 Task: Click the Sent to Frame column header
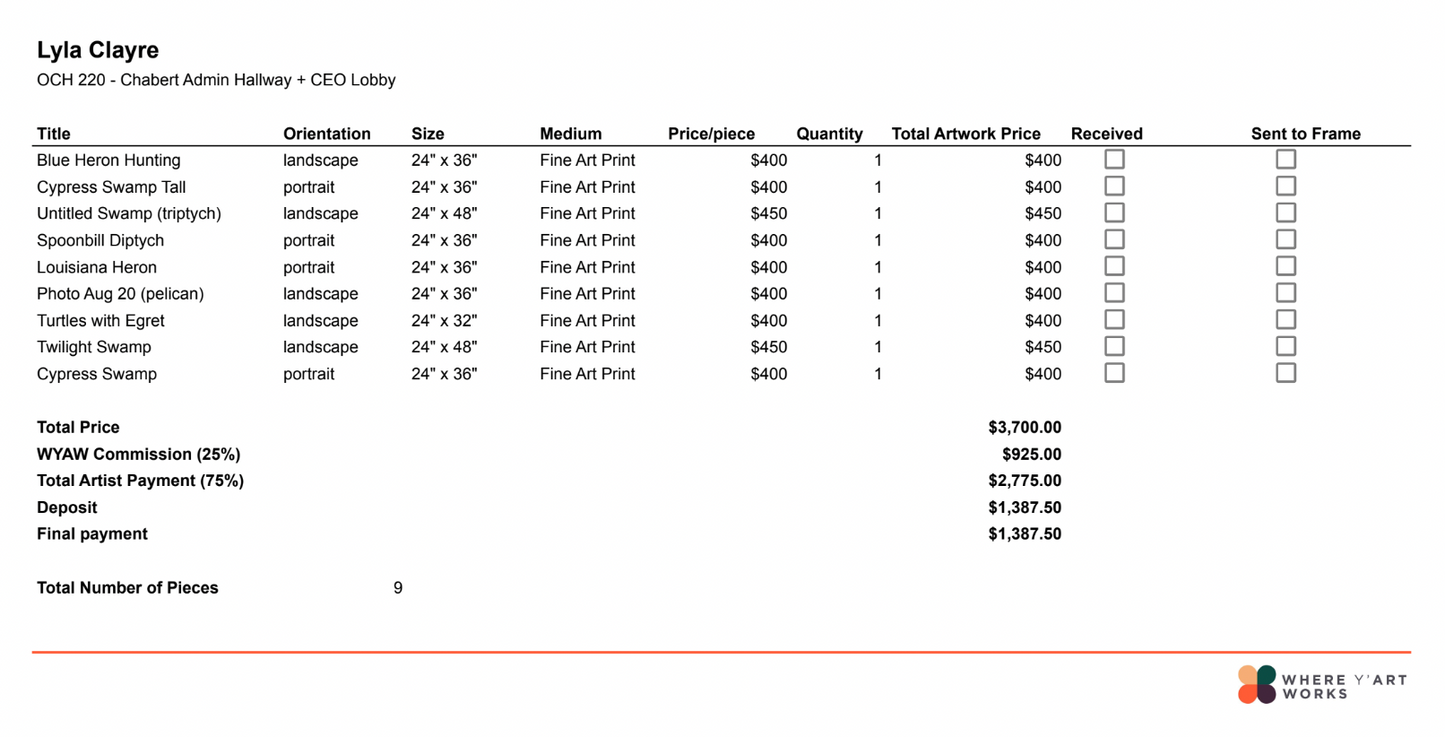(1305, 133)
